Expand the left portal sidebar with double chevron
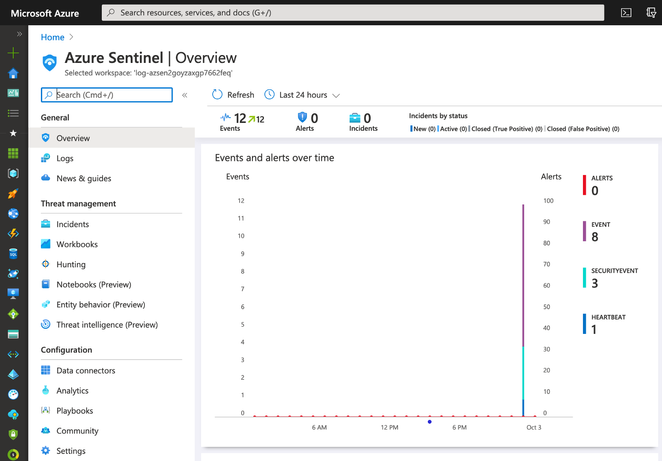Viewport: 662px width, 461px height. pyautogui.click(x=19, y=34)
